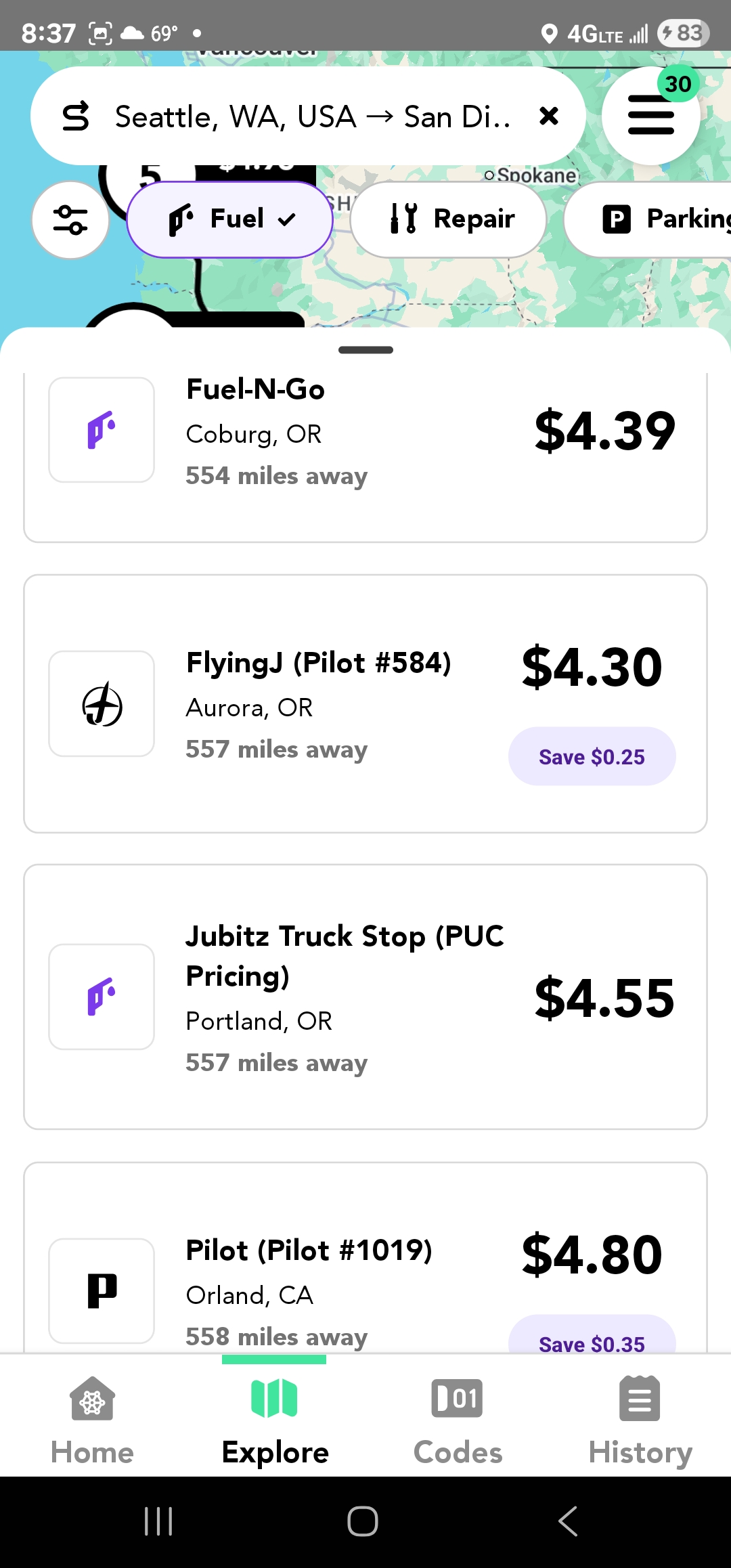Image resolution: width=731 pixels, height=1568 pixels.
Task: Clear the Seattle to San Diego route
Action: [x=549, y=116]
